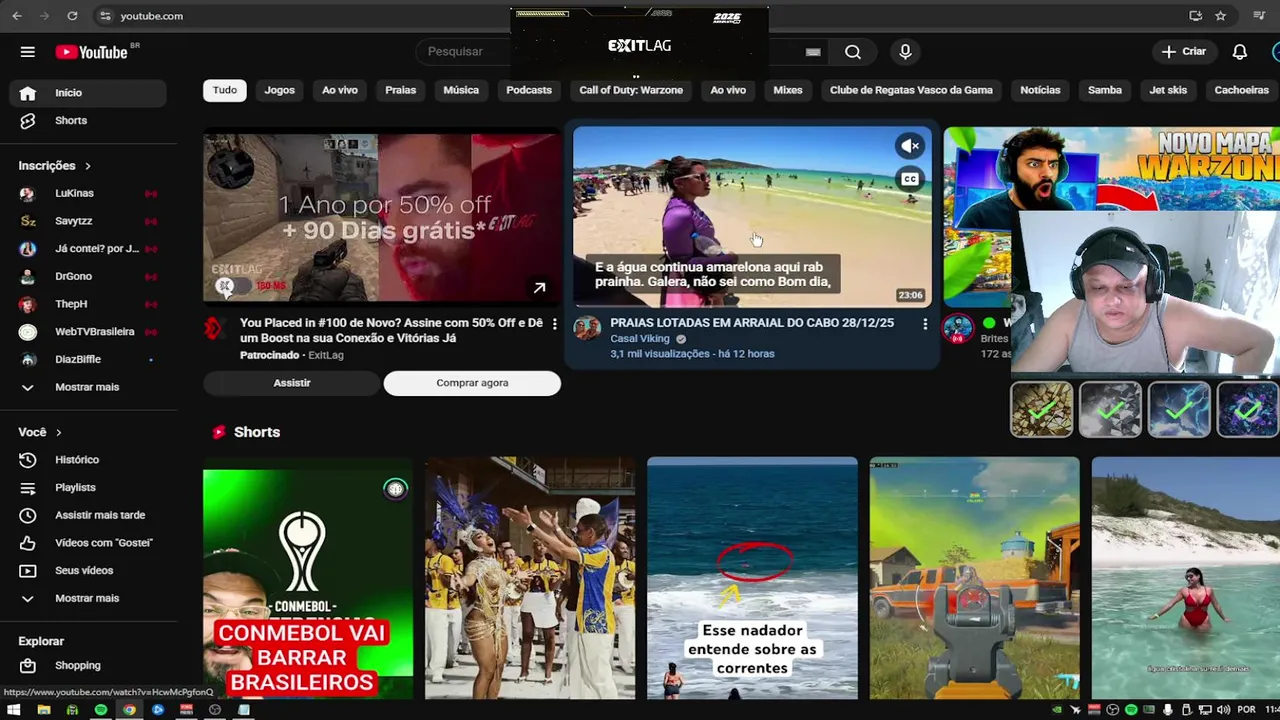Open the hamburger guide menu
Screen dimensions: 1280x720
pos(28,52)
